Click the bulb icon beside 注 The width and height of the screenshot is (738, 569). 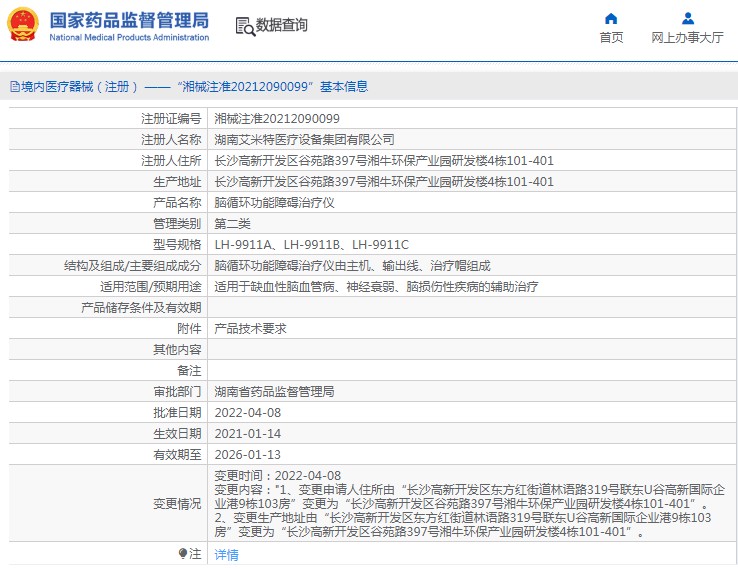(x=183, y=553)
